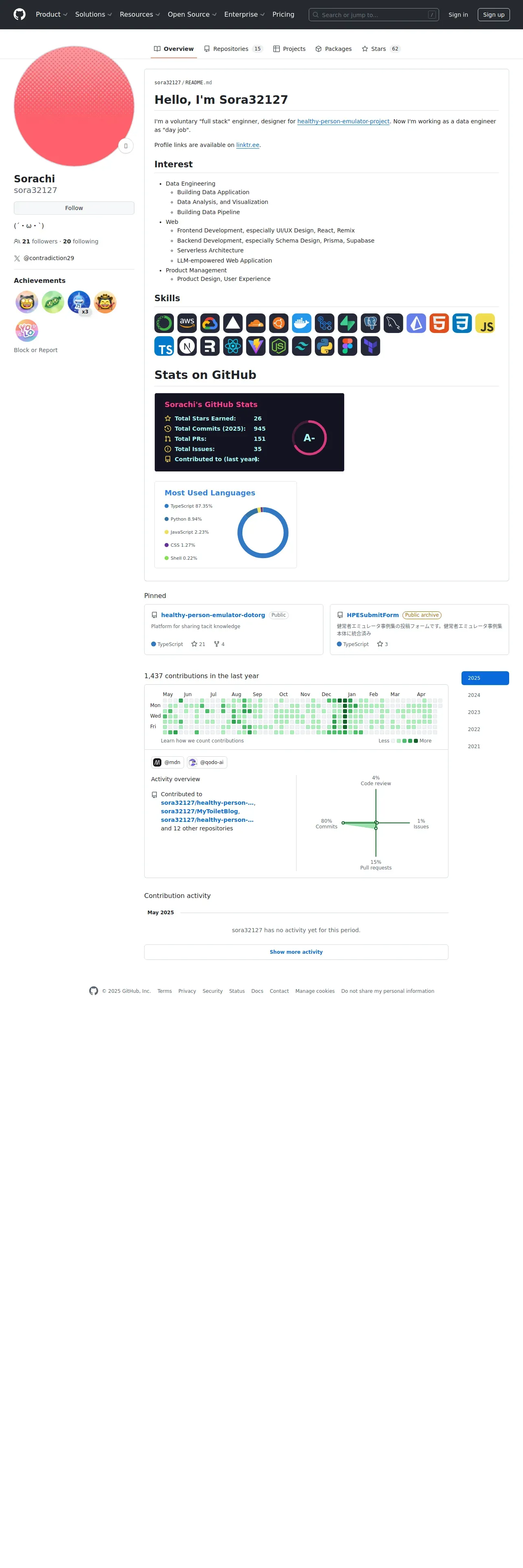Image resolution: width=523 pixels, height=1568 pixels.
Task: Click the Next.js skill icon
Action: coord(187,346)
